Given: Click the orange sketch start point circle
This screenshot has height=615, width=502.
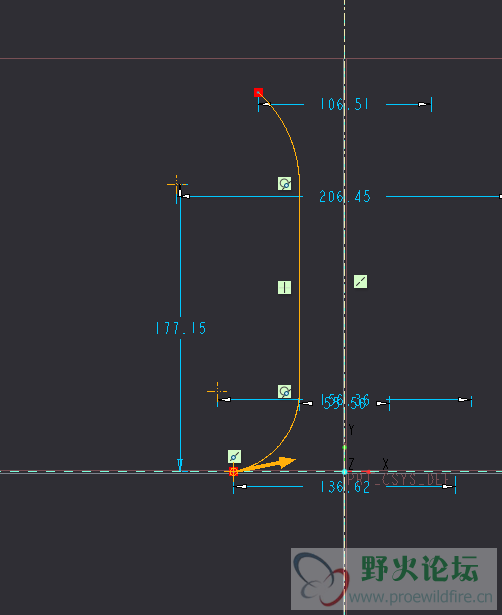Looking at the screenshot, I should [233, 471].
